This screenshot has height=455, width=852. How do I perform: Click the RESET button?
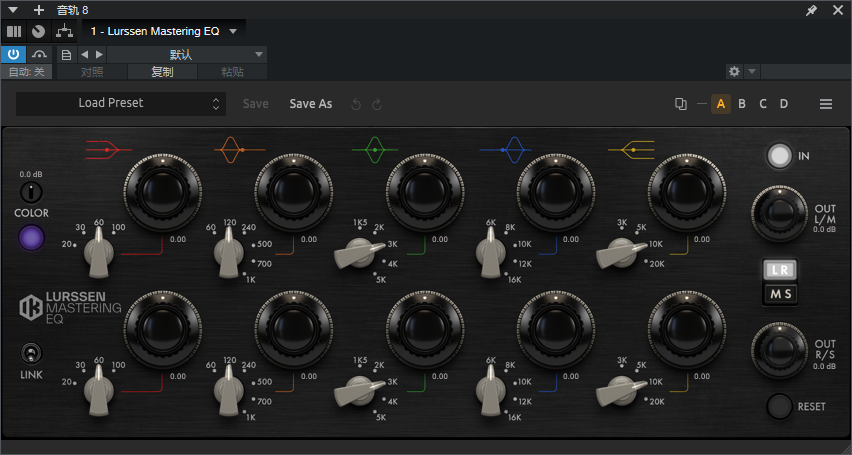coord(779,406)
